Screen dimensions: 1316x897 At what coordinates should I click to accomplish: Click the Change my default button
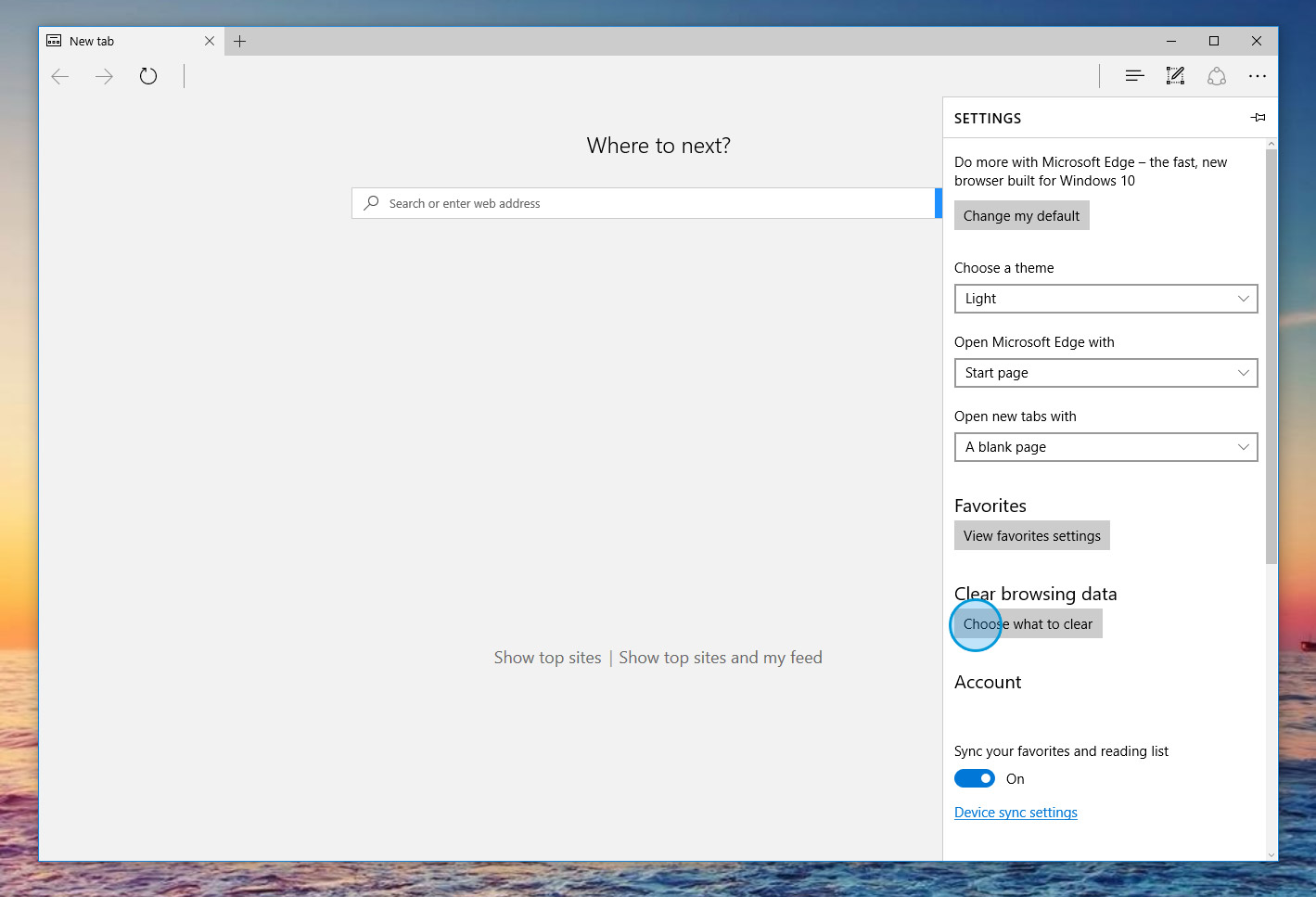pos(1021,215)
